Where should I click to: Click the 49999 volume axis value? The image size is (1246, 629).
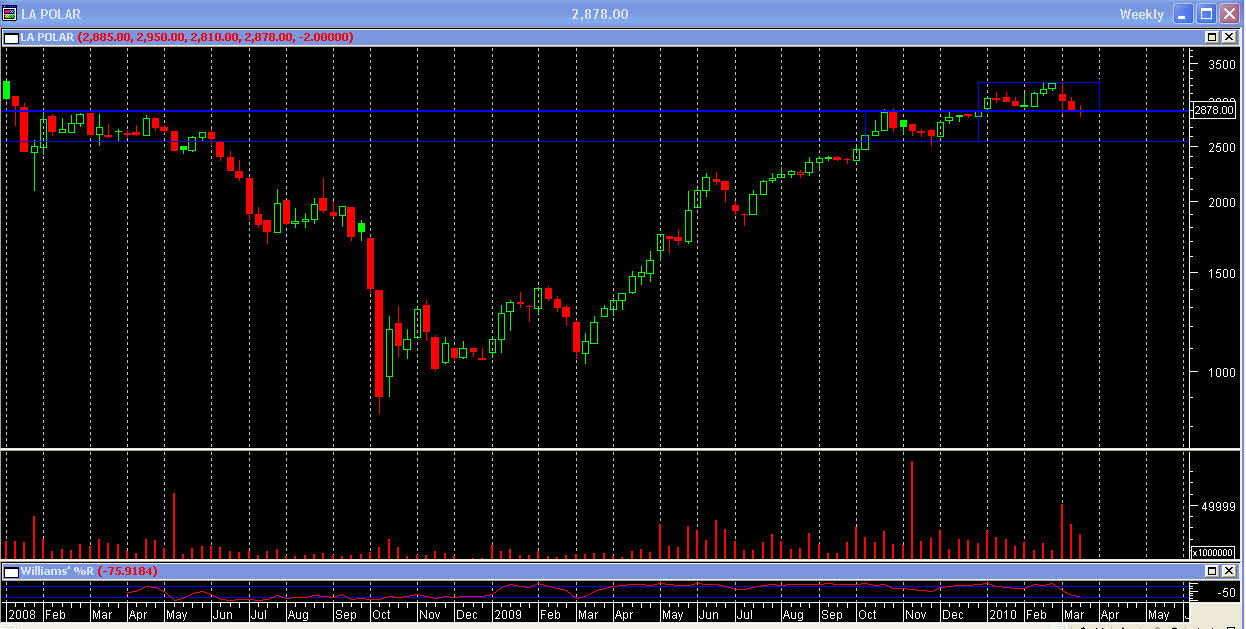[x=1219, y=507]
